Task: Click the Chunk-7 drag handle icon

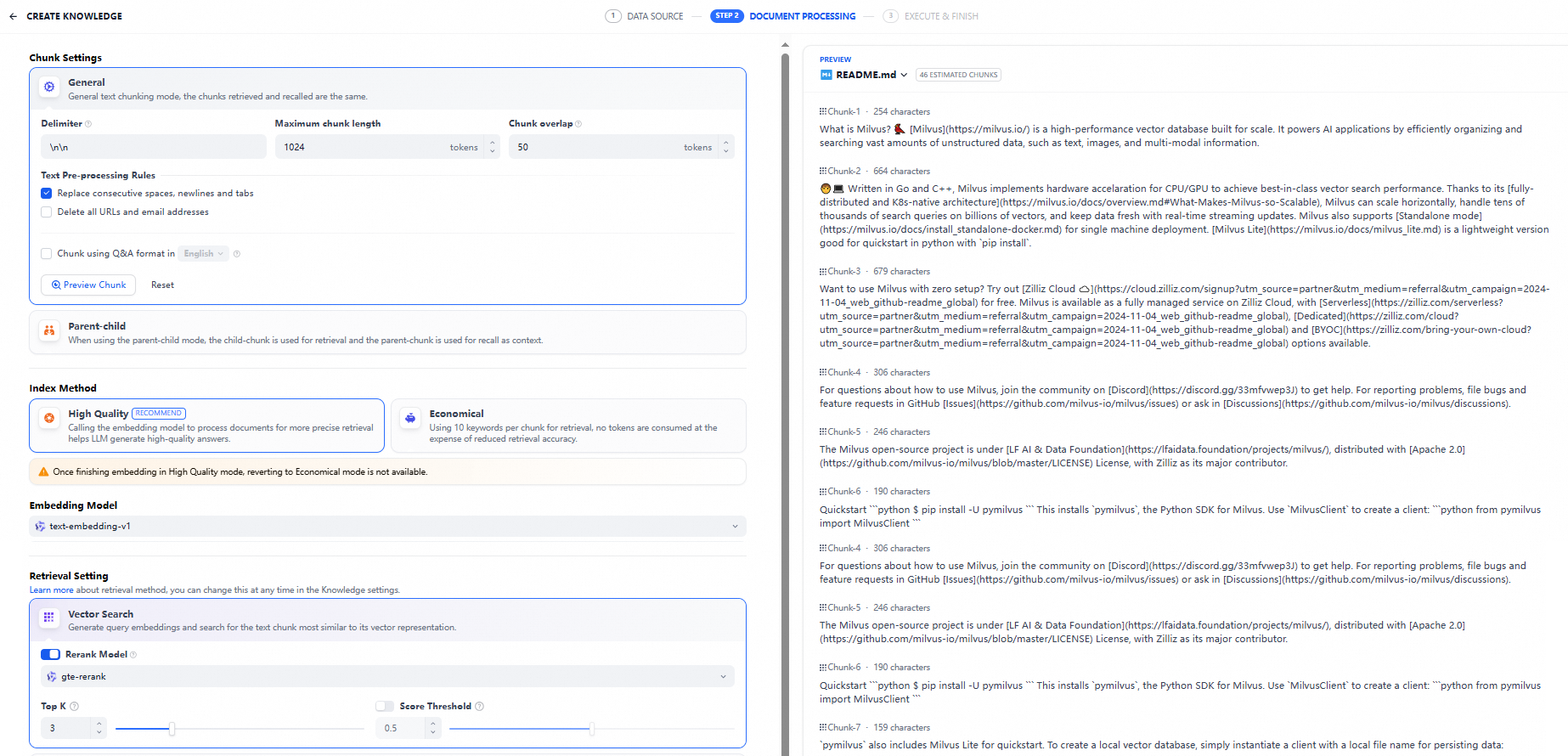Action: 823,727
